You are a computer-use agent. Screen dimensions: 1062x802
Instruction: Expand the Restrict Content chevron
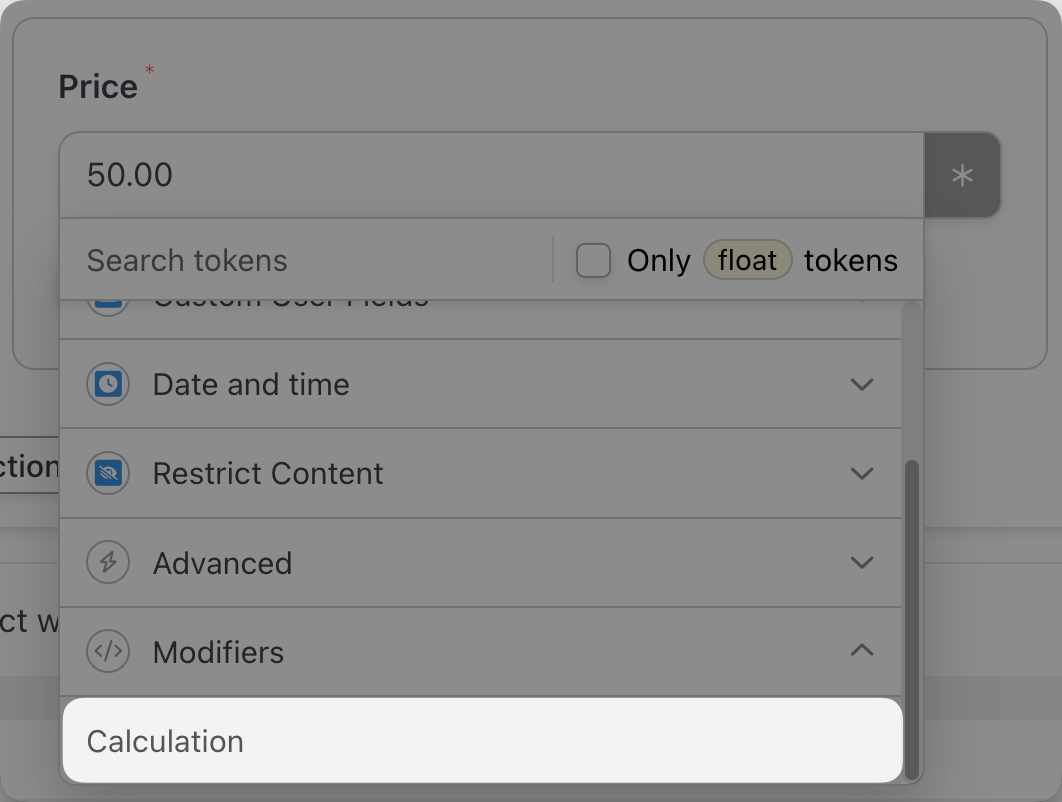861,473
